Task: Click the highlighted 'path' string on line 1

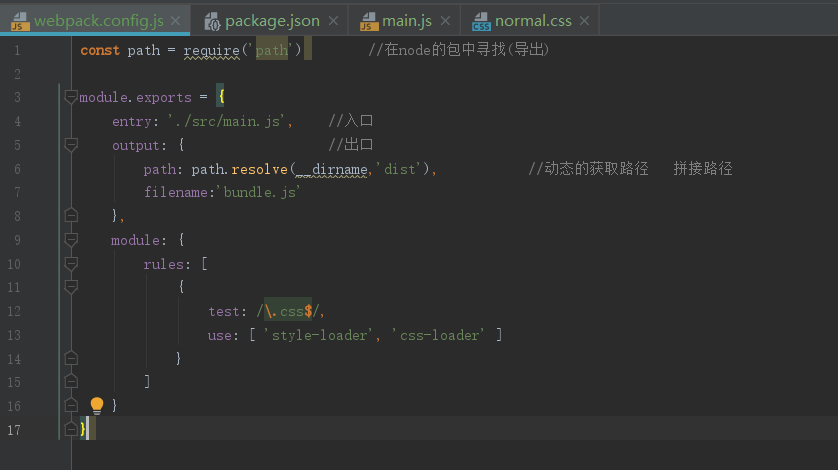Action: 271,50
